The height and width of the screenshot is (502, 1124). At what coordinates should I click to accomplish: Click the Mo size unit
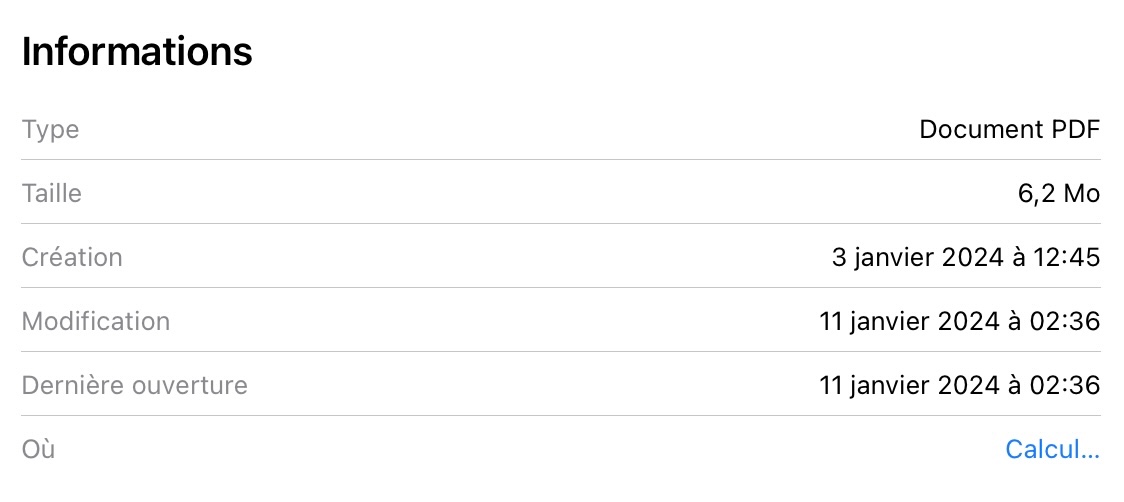1082,194
